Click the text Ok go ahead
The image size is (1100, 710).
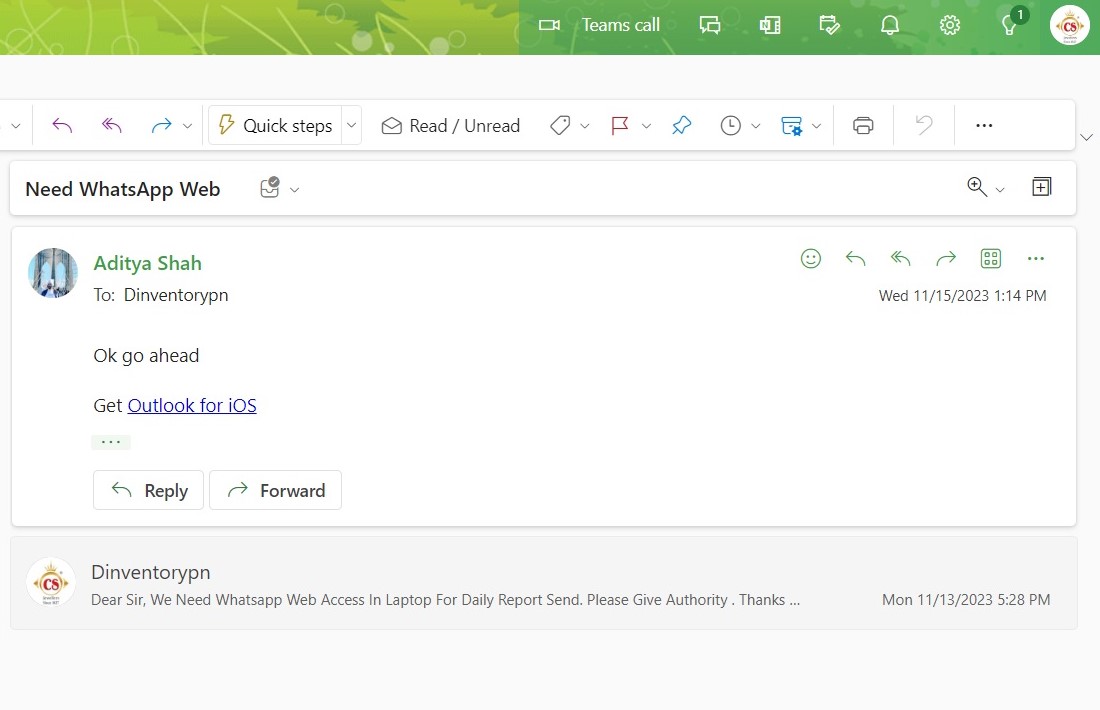click(x=146, y=356)
